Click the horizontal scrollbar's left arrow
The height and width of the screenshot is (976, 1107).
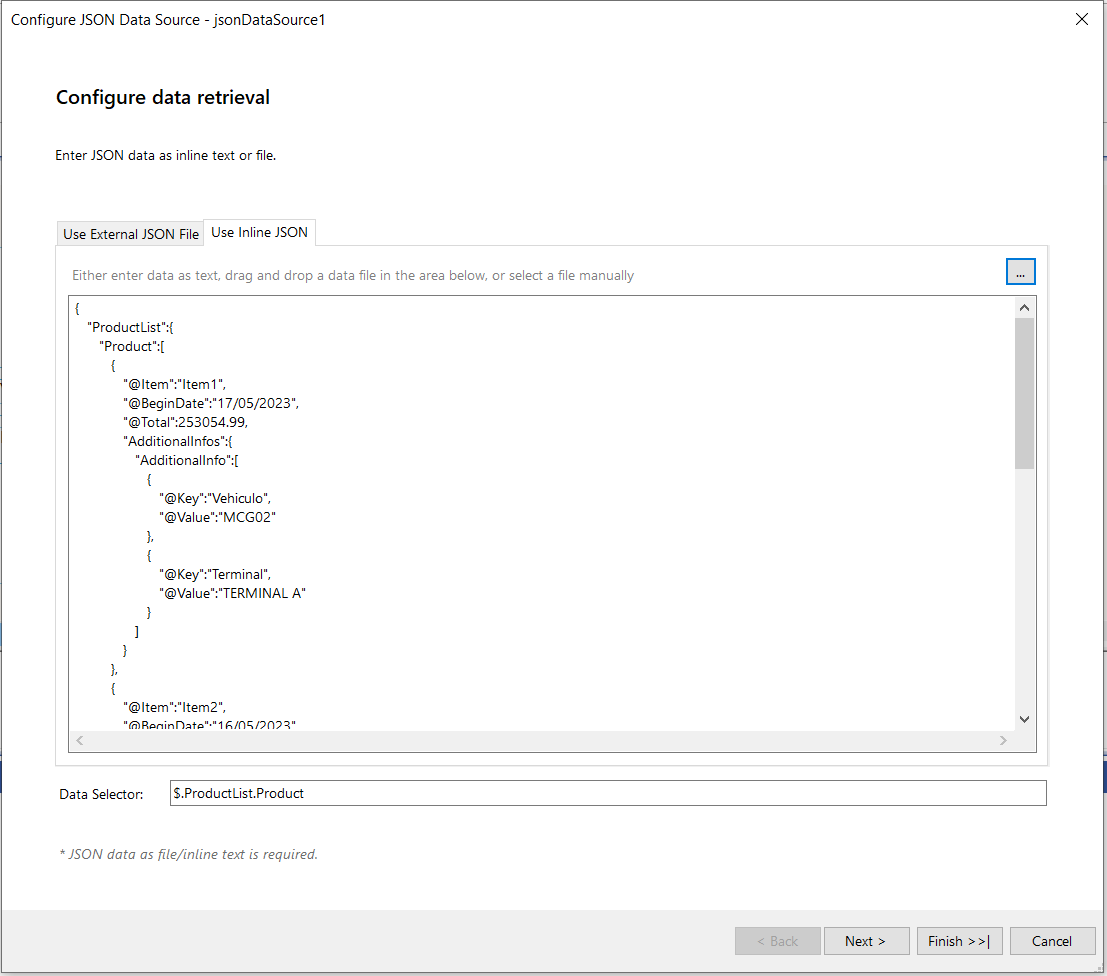click(80, 741)
